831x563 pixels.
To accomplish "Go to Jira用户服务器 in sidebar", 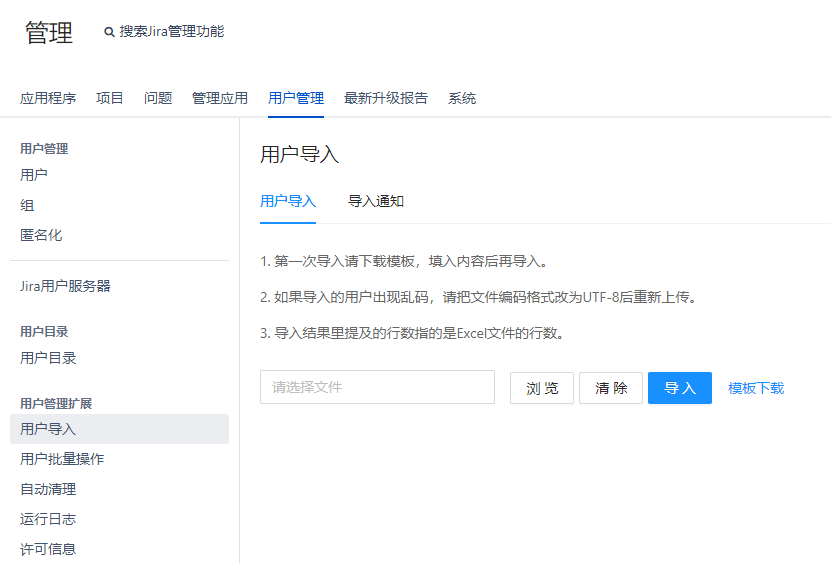I will [65, 286].
